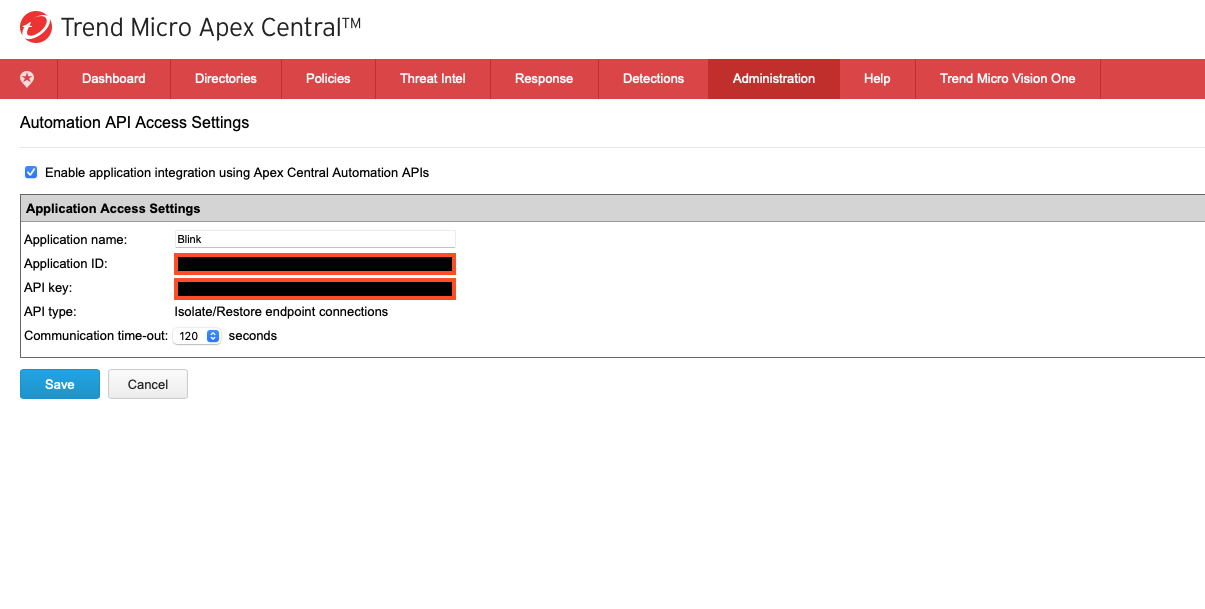Open the home pin icon in the navigation bar
Image resolution: width=1205 pixels, height=609 pixels.
tap(27, 78)
